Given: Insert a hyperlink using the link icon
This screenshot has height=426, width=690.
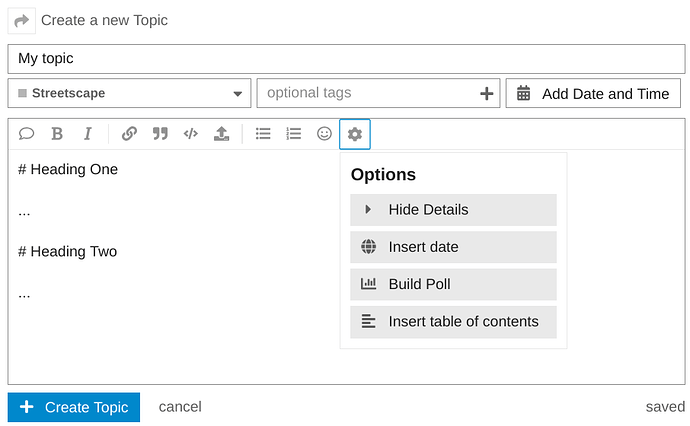Looking at the screenshot, I should [129, 134].
